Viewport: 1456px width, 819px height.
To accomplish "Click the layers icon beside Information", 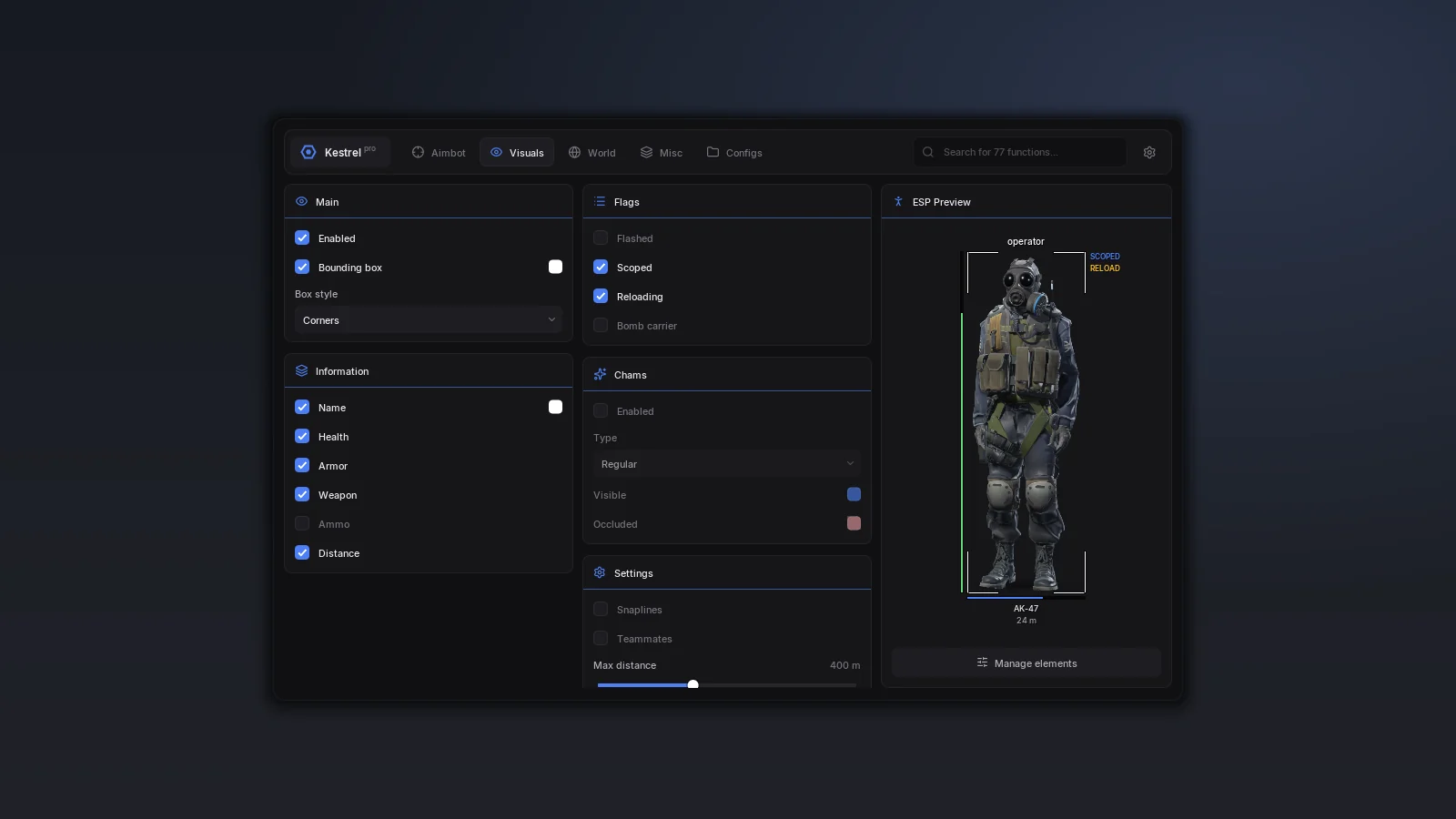I will pyautogui.click(x=301, y=370).
